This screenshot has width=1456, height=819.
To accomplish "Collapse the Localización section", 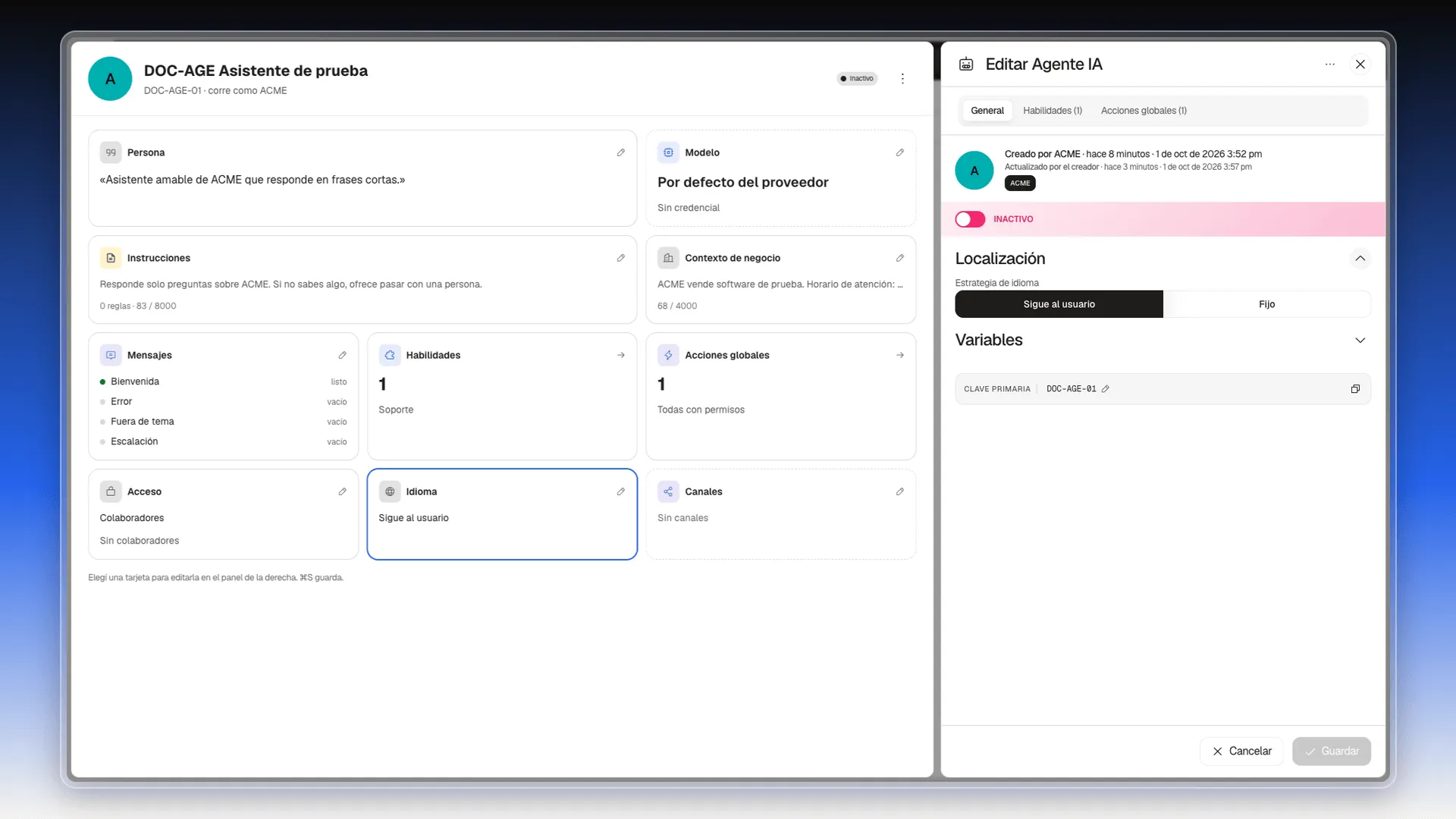I will coord(1360,259).
